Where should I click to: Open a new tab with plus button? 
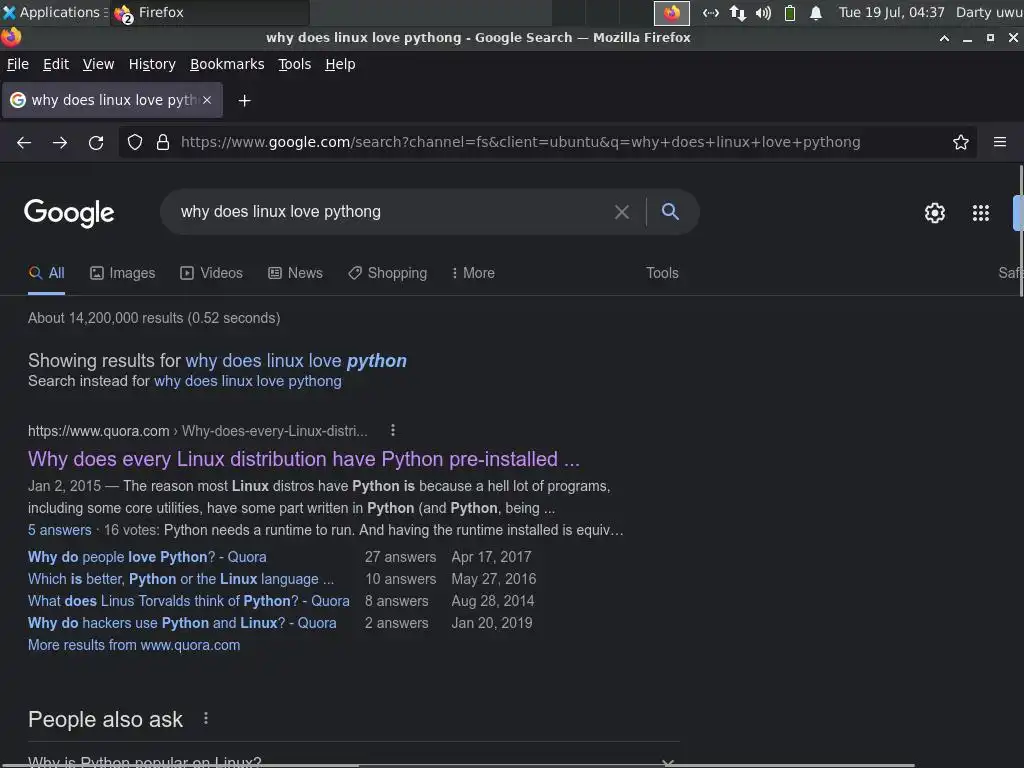pos(244,101)
